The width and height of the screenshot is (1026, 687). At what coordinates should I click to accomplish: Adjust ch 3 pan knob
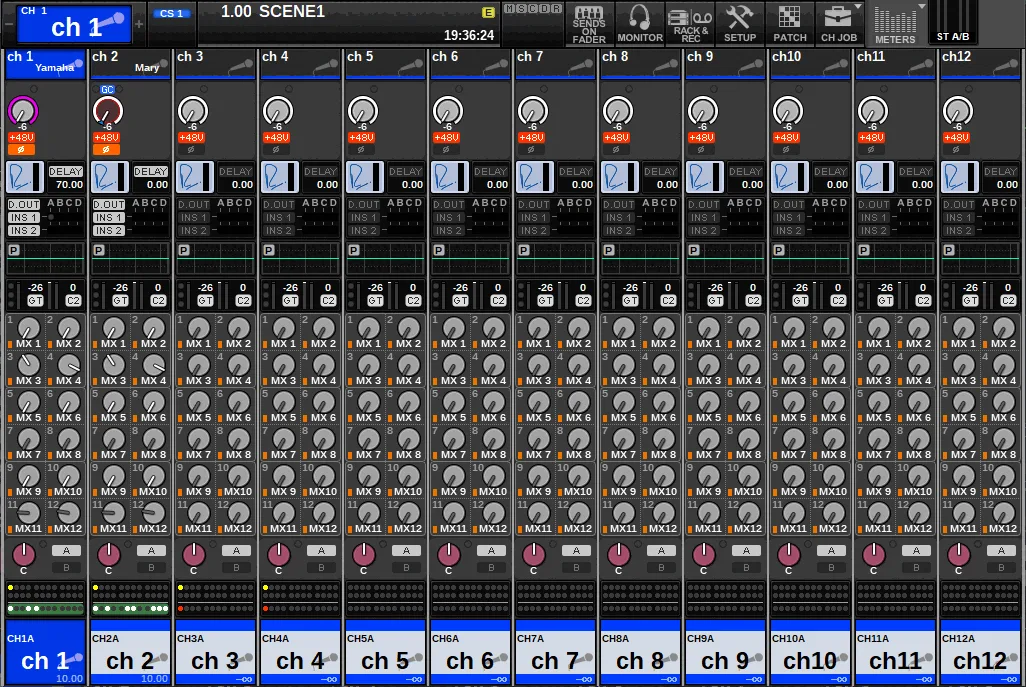[x=193, y=555]
